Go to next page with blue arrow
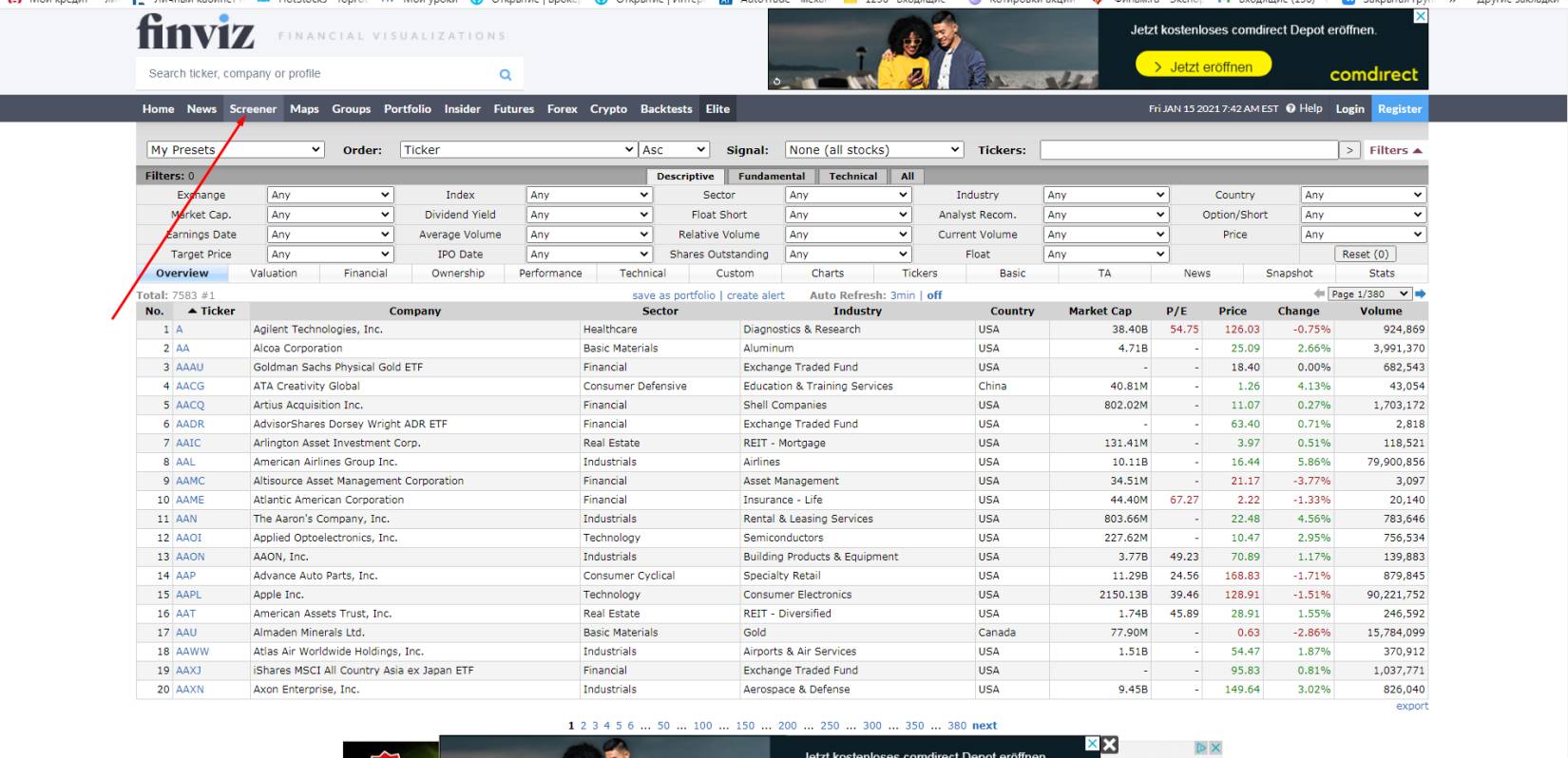The height and width of the screenshot is (758, 1568). 1421,294
